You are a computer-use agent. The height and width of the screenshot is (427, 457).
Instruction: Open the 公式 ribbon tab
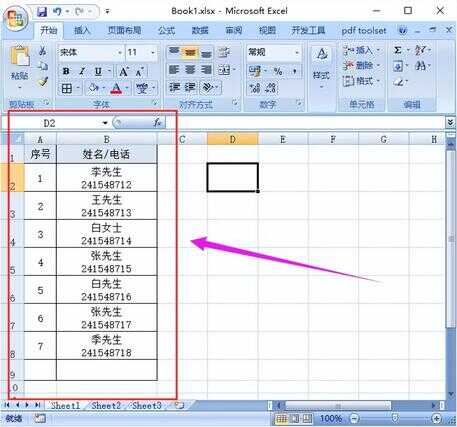(166, 31)
